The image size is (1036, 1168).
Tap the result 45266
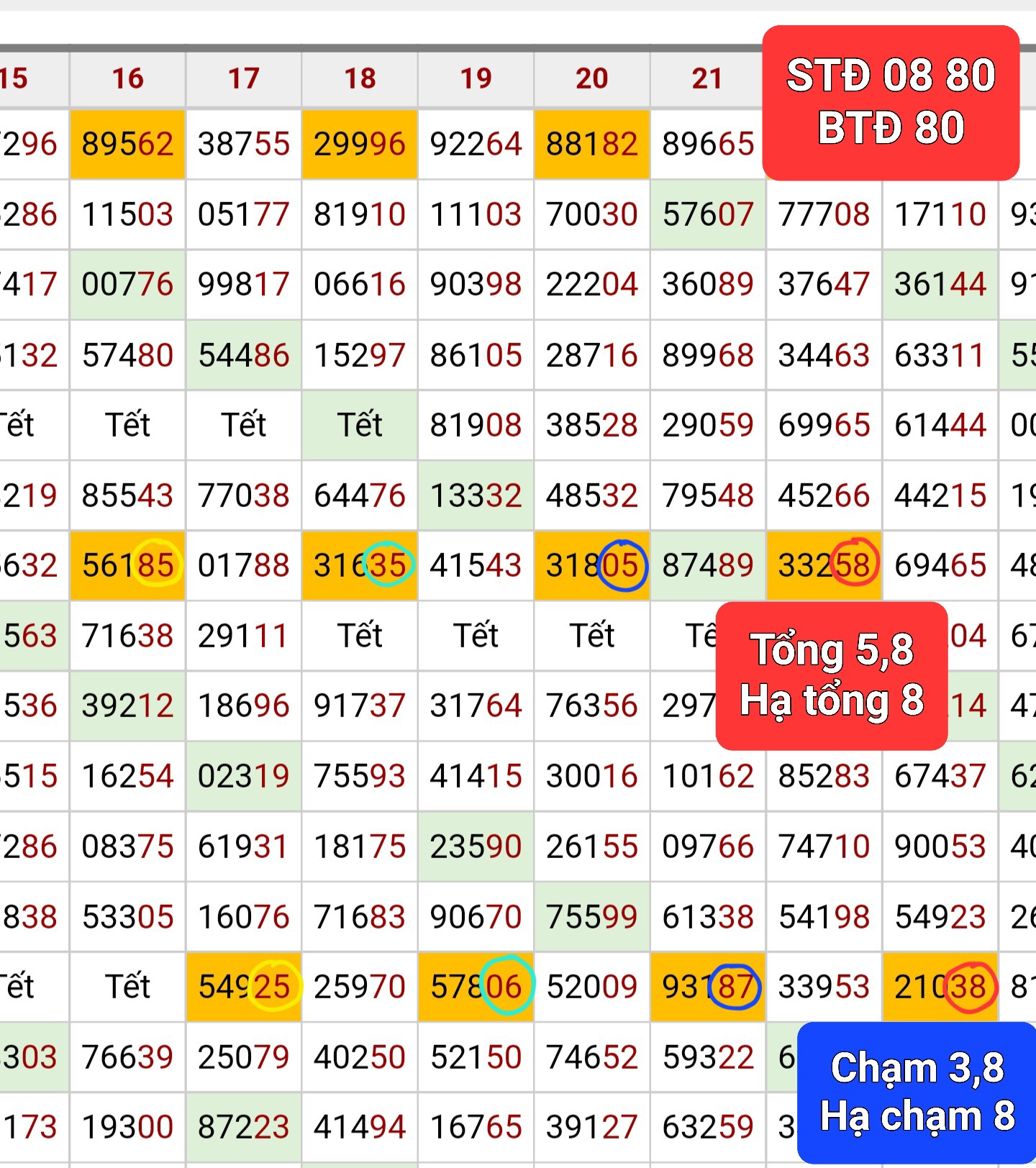coord(824,496)
